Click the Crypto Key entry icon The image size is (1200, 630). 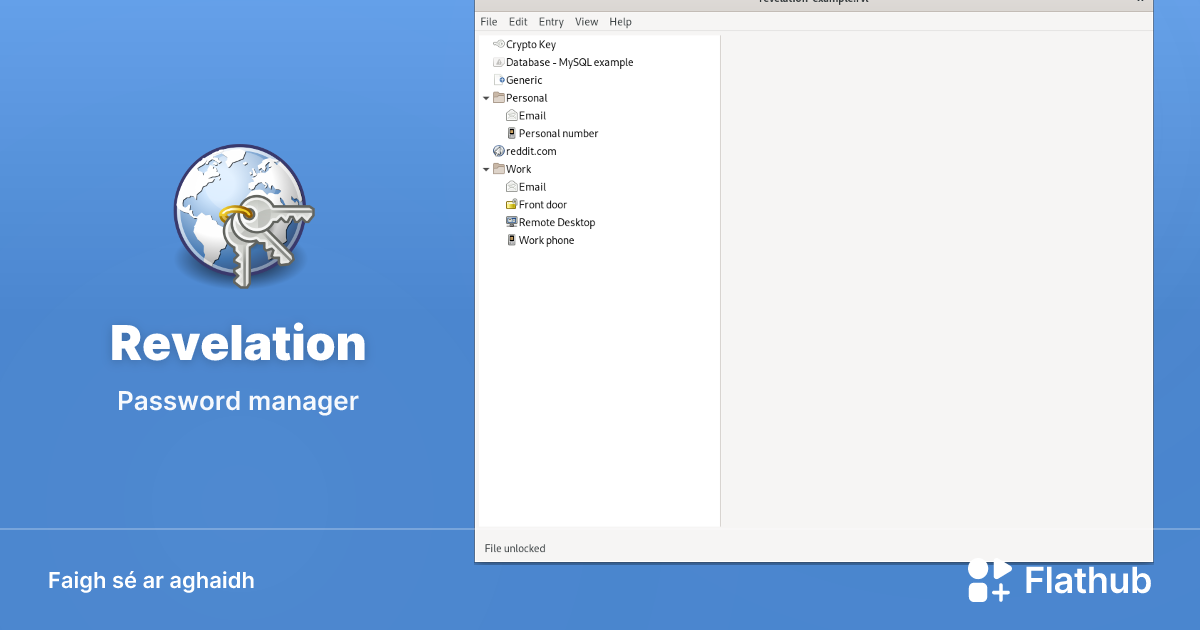(x=499, y=44)
